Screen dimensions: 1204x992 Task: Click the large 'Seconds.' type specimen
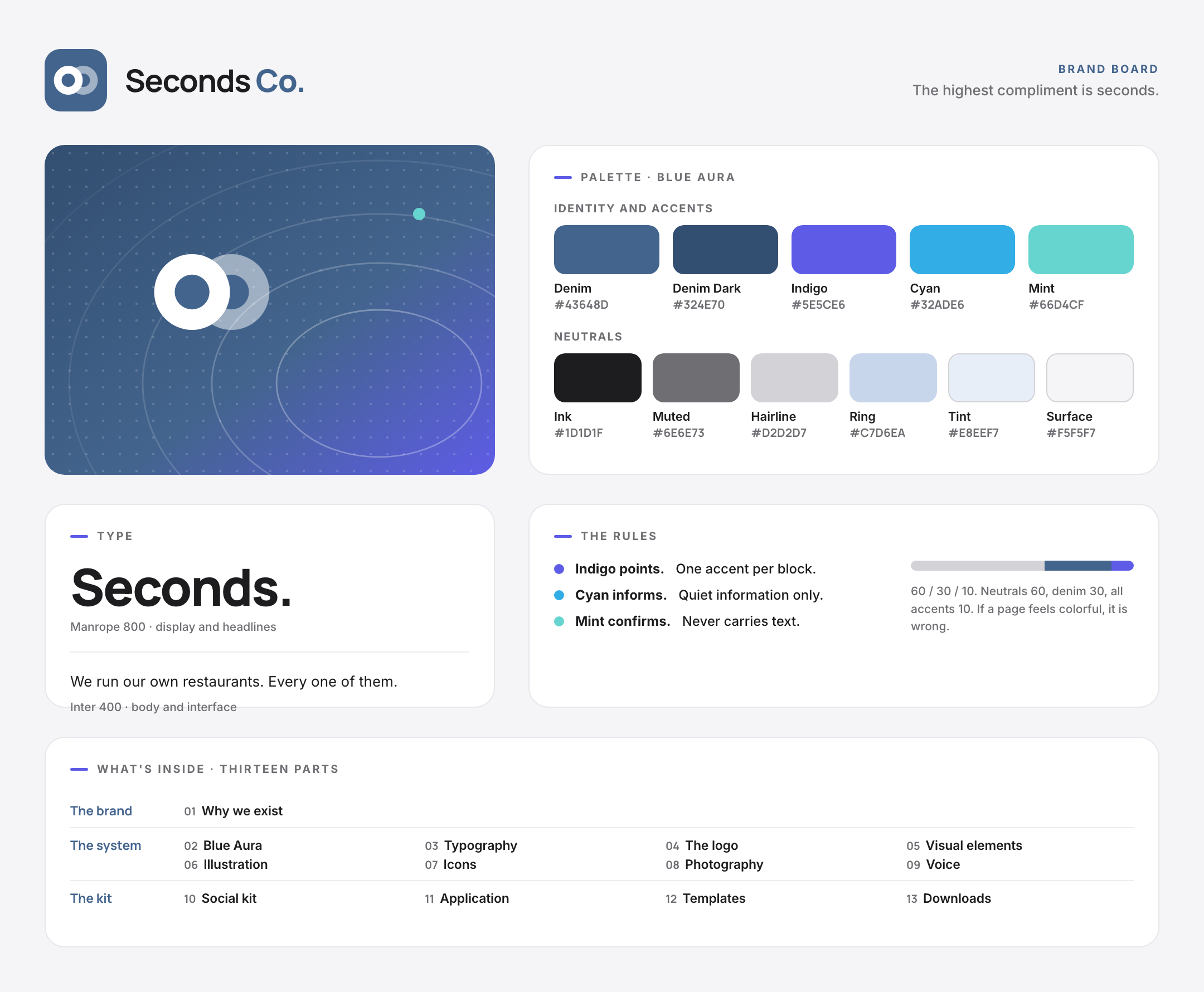tap(182, 588)
